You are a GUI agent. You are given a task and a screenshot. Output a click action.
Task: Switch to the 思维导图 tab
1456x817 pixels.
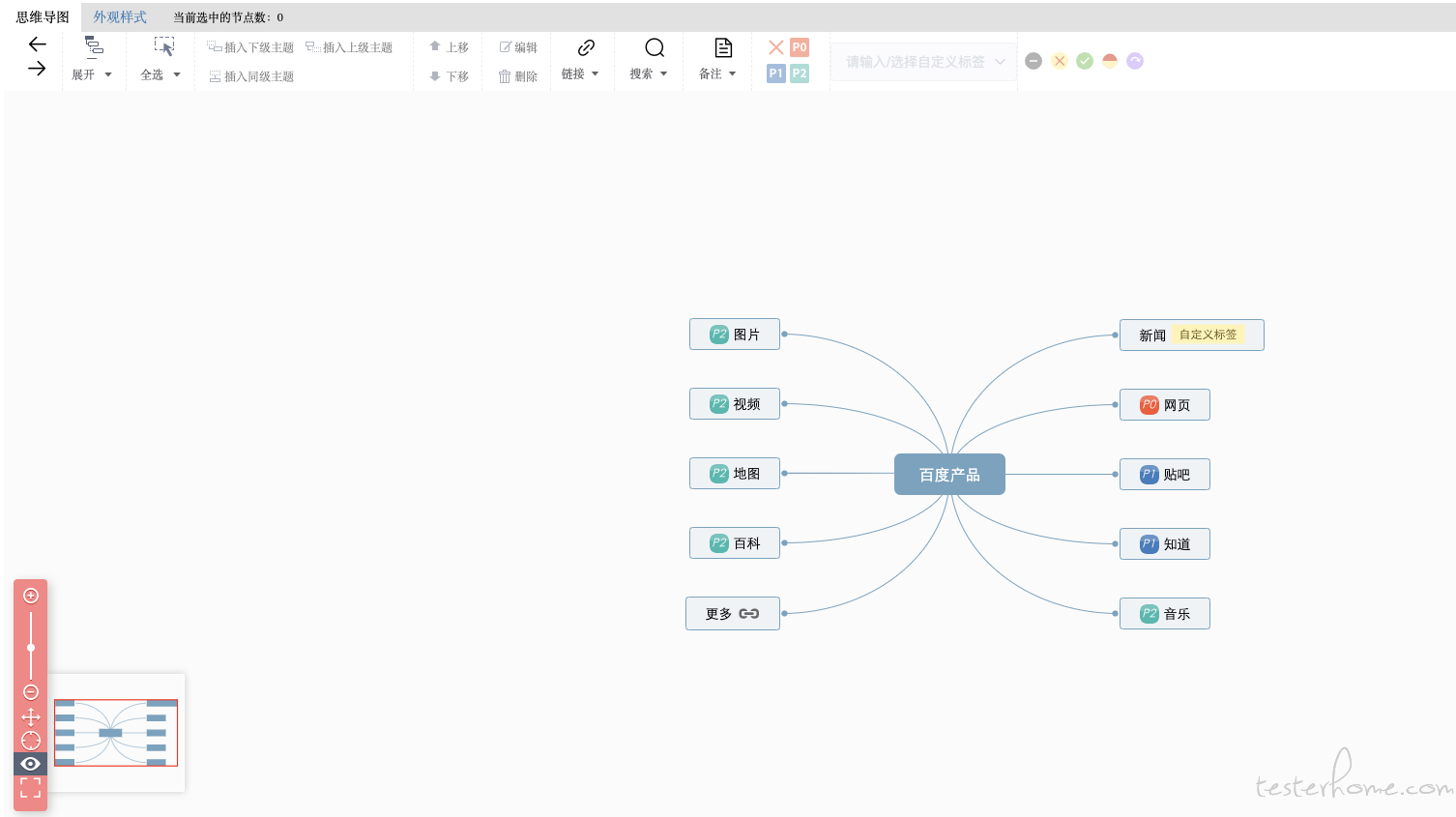point(43,17)
